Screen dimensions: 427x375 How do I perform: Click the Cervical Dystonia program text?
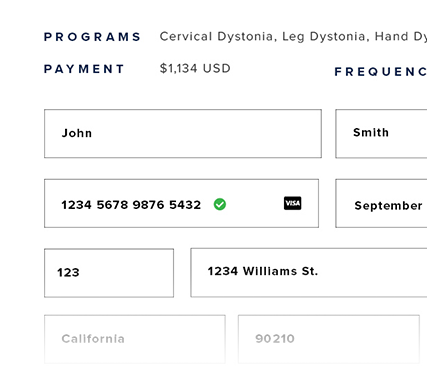click(218, 36)
